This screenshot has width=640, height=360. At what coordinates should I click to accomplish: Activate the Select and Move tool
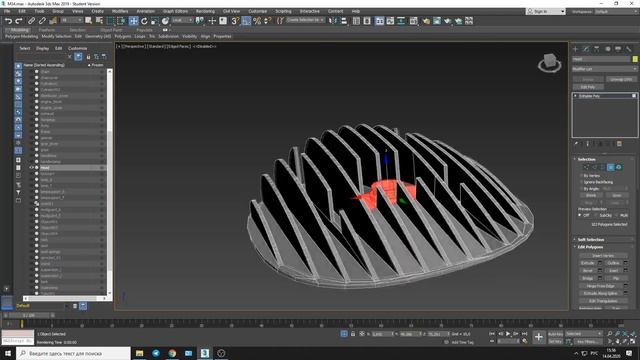point(133,21)
